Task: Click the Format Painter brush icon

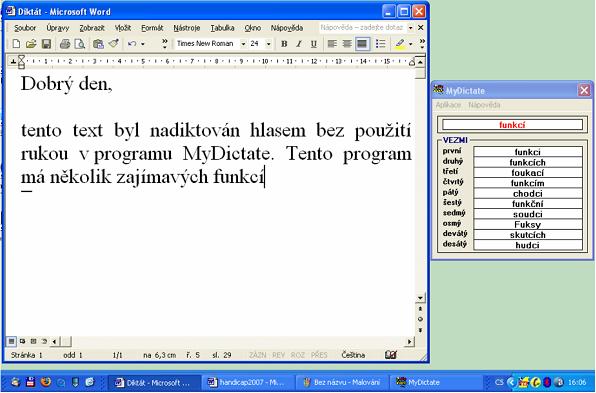Action: tap(114, 44)
